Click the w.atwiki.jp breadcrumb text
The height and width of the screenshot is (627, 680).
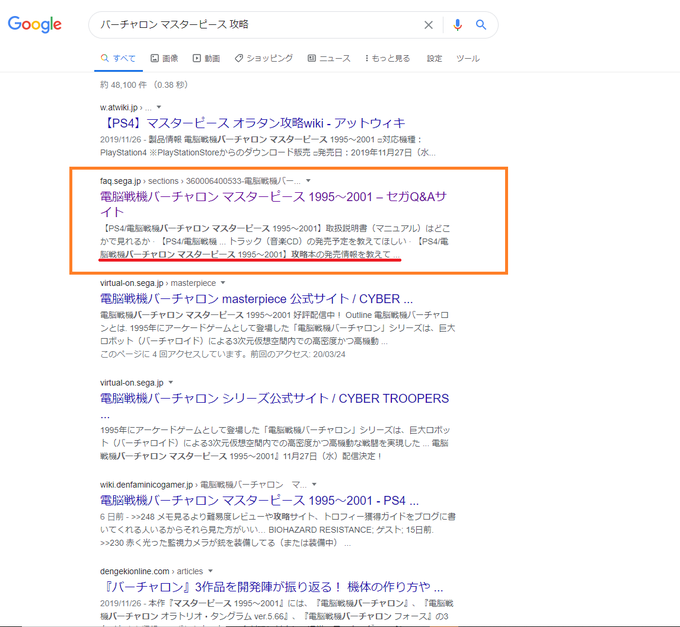[x=126, y=107]
